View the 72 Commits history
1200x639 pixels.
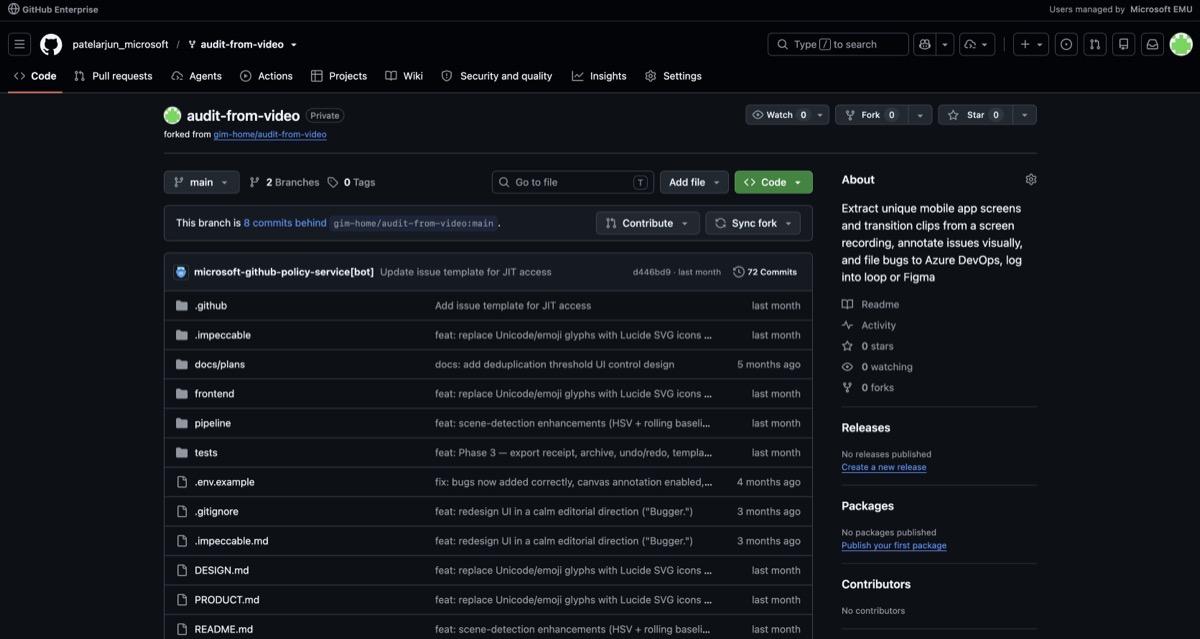click(765, 272)
